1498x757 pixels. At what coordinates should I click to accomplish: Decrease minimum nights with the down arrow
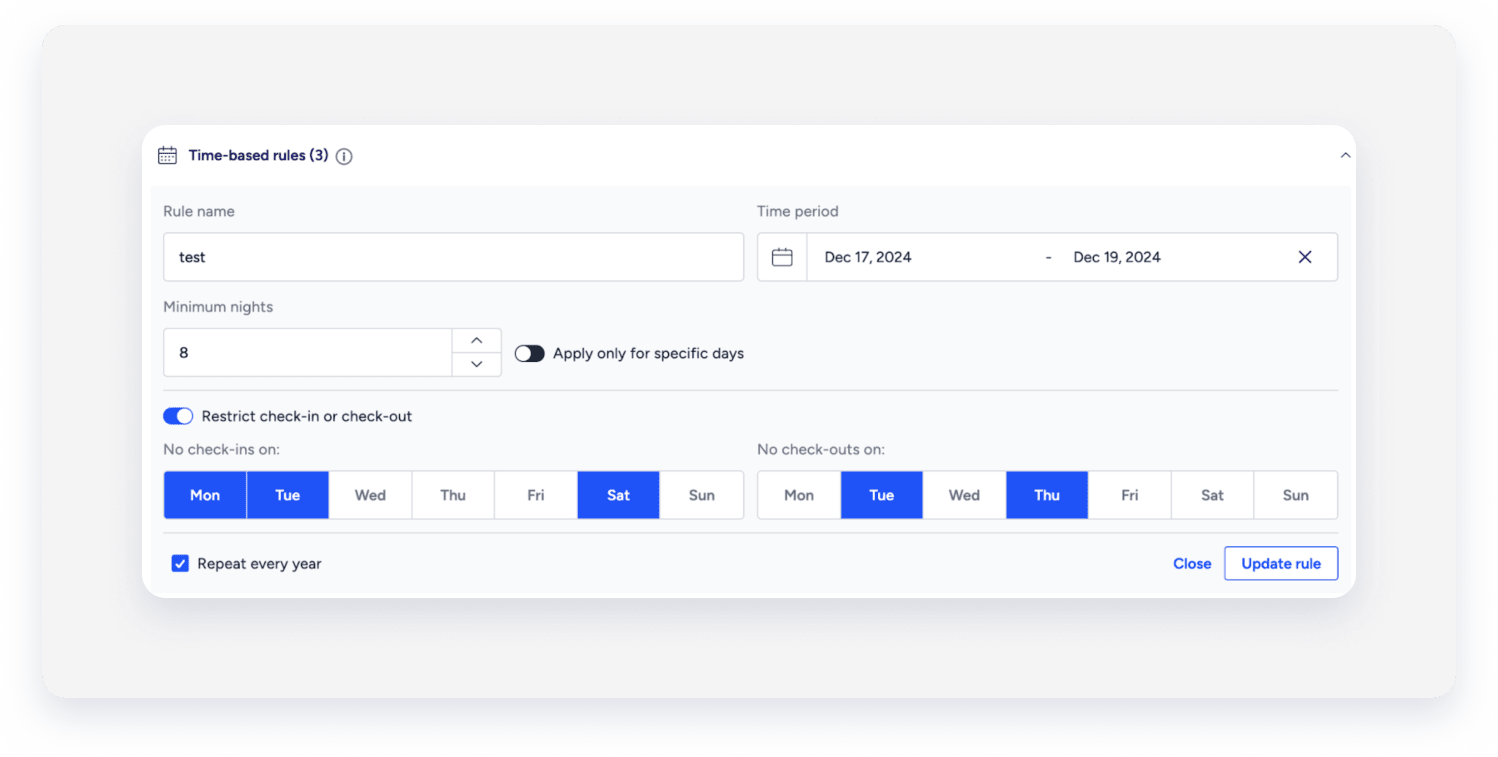tap(477, 364)
